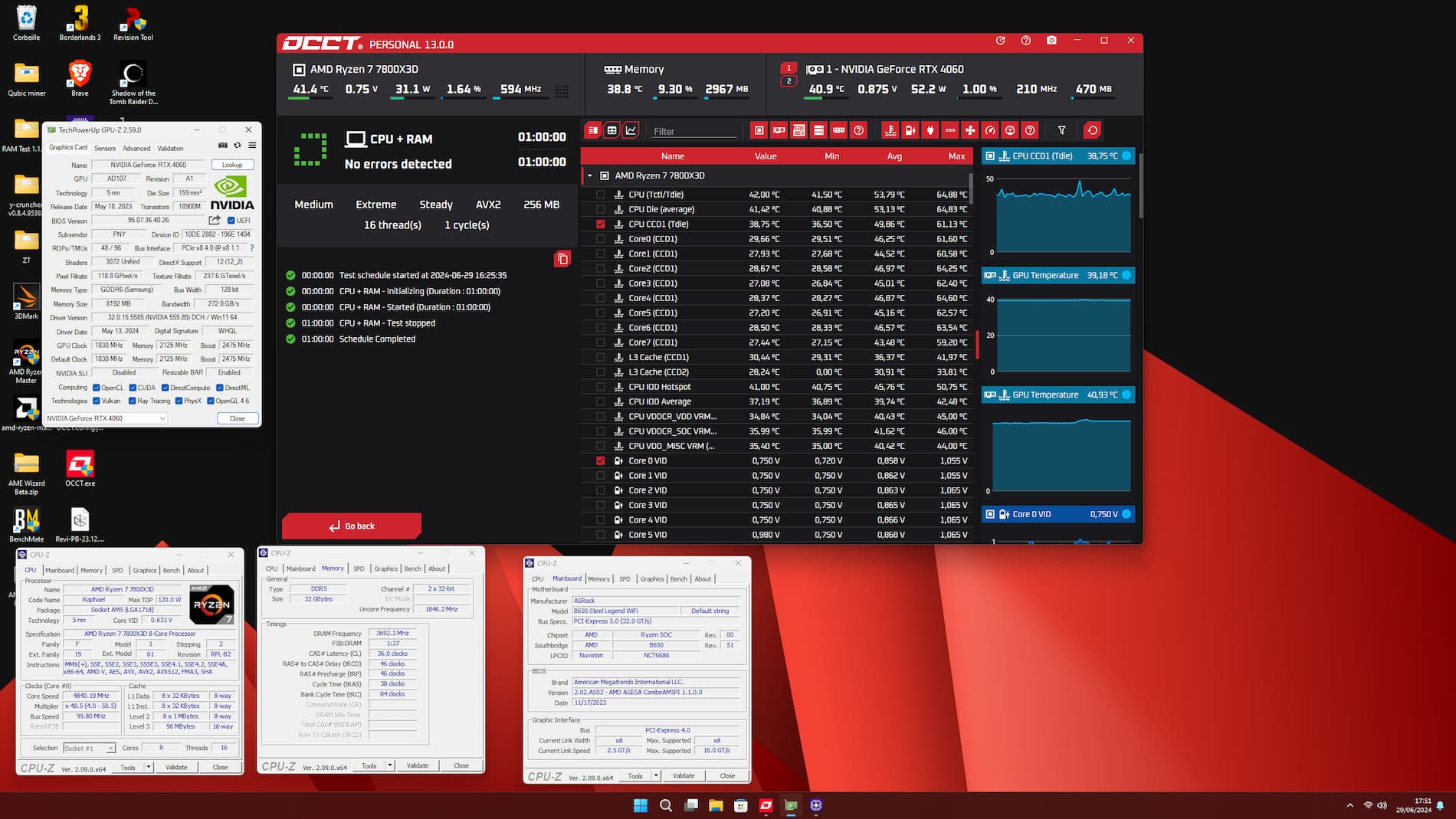Click OCCT graph panel vertical scrollbar

1140,184
